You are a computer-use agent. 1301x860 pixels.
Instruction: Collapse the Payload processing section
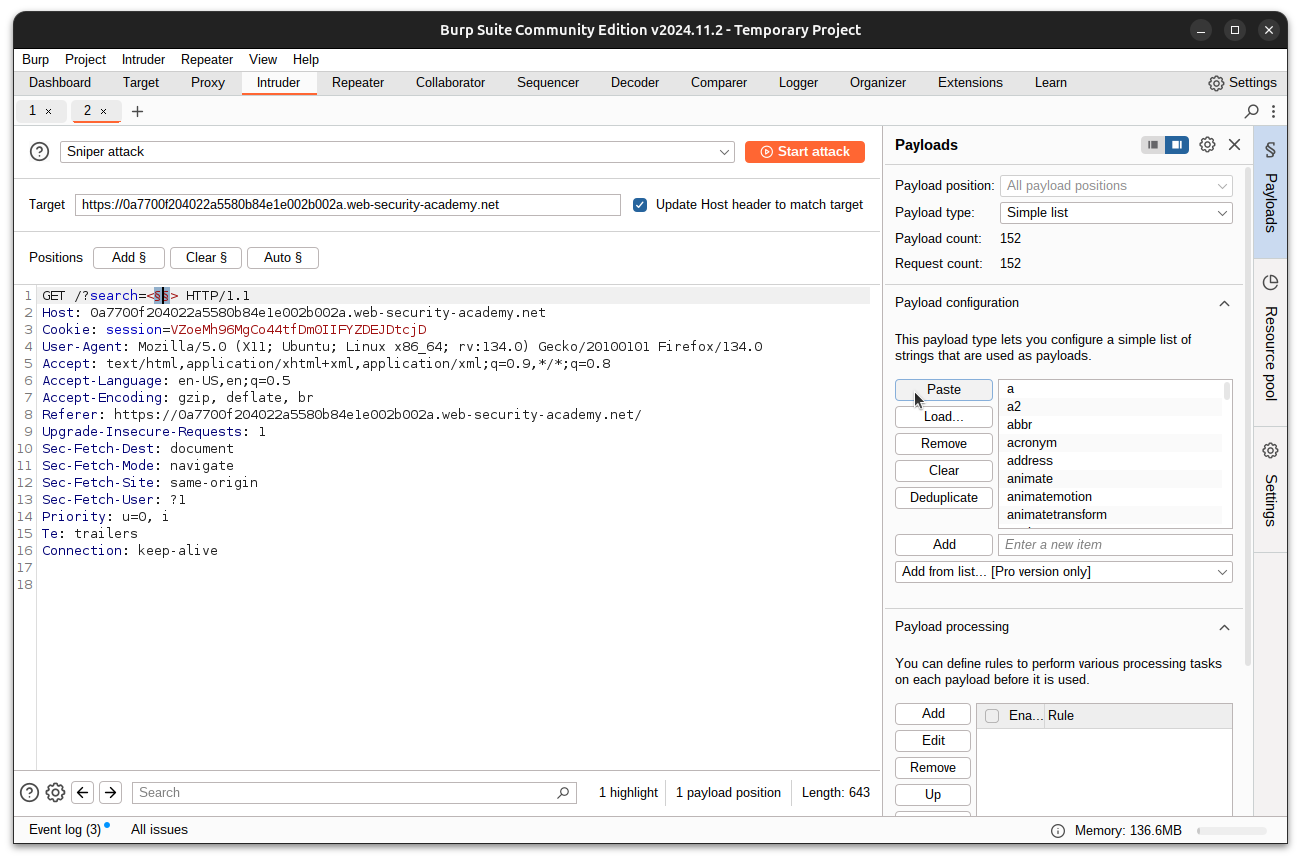pos(1224,627)
